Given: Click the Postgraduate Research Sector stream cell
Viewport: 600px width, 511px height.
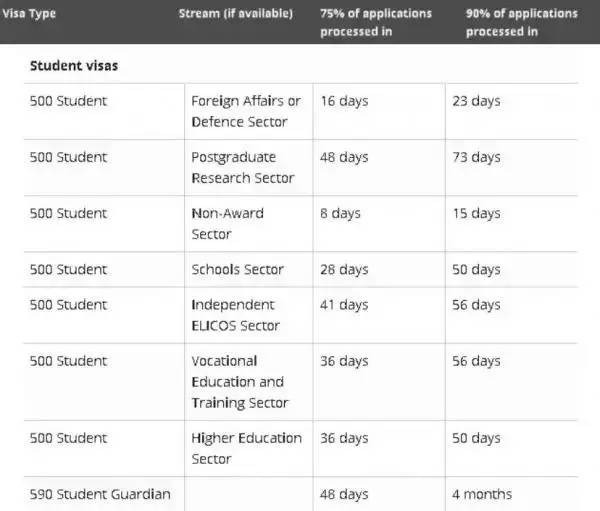Looking at the screenshot, I should (242, 167).
